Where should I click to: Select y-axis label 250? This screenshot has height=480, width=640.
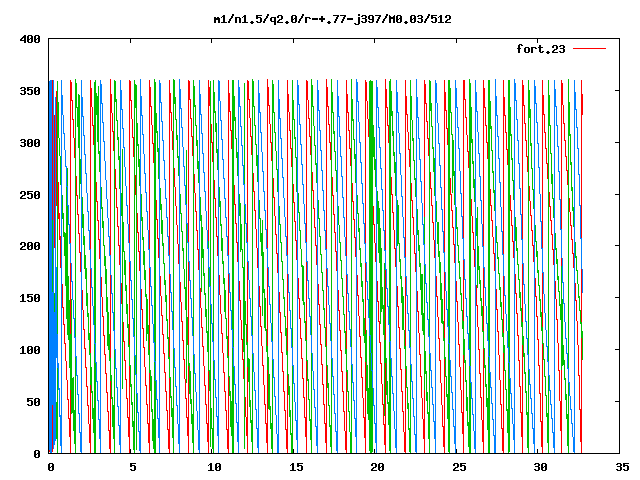[x=30, y=195]
